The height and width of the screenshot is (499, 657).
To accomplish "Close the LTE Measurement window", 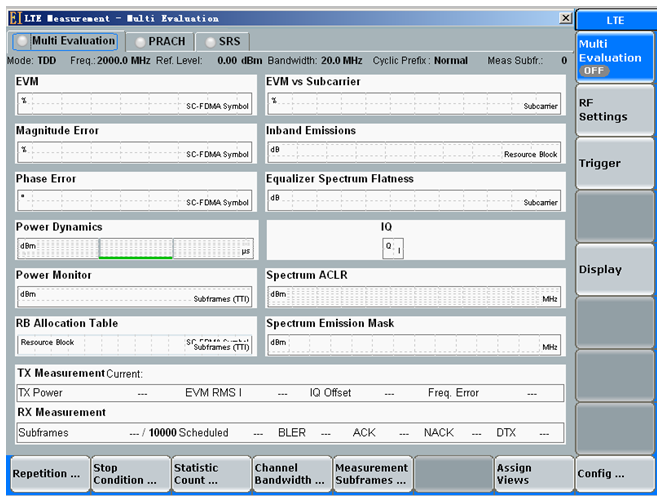I will click(565, 18).
